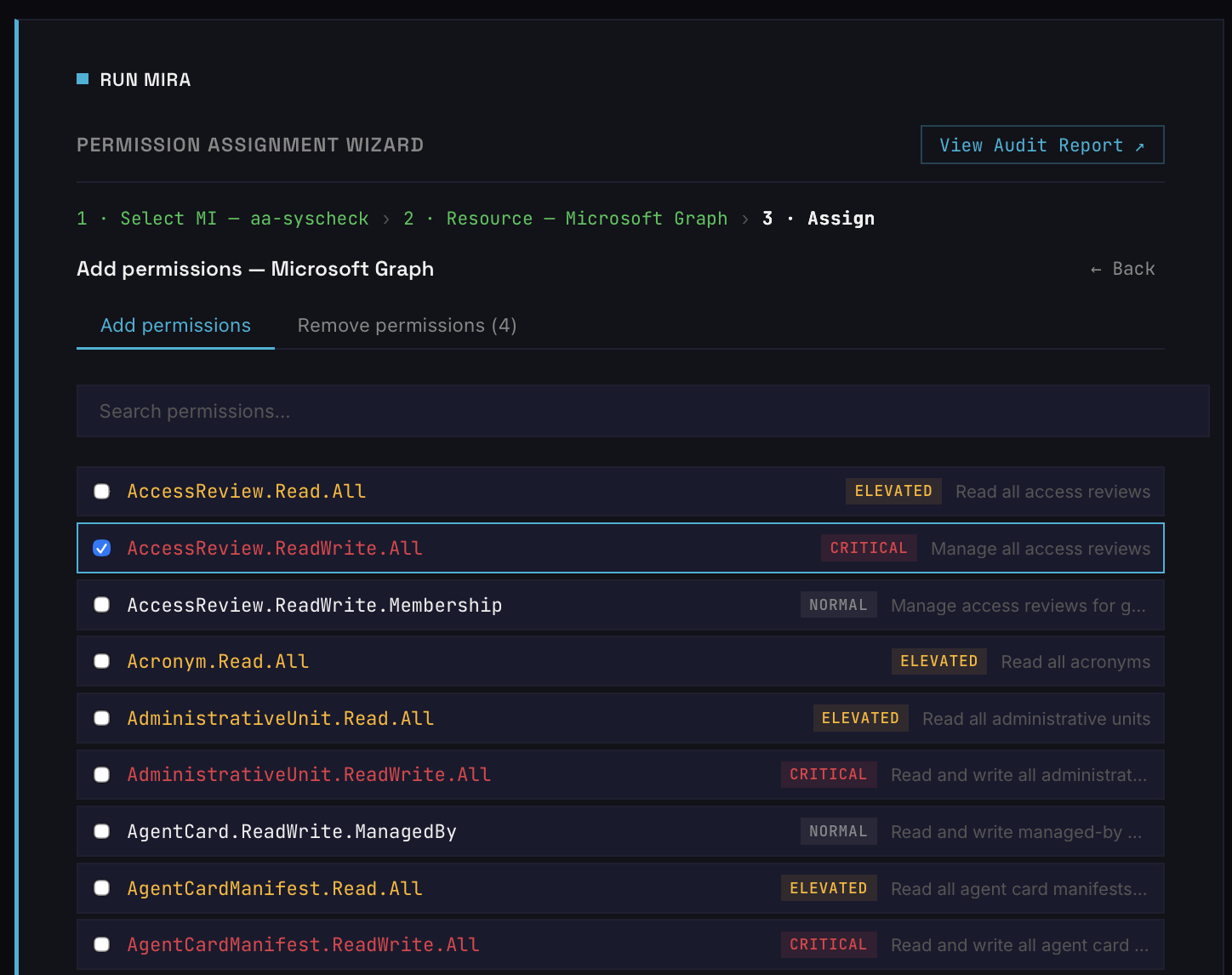Click the 'Manage all access reviews' description
This screenshot has height=975, width=1232.
[1041, 549]
